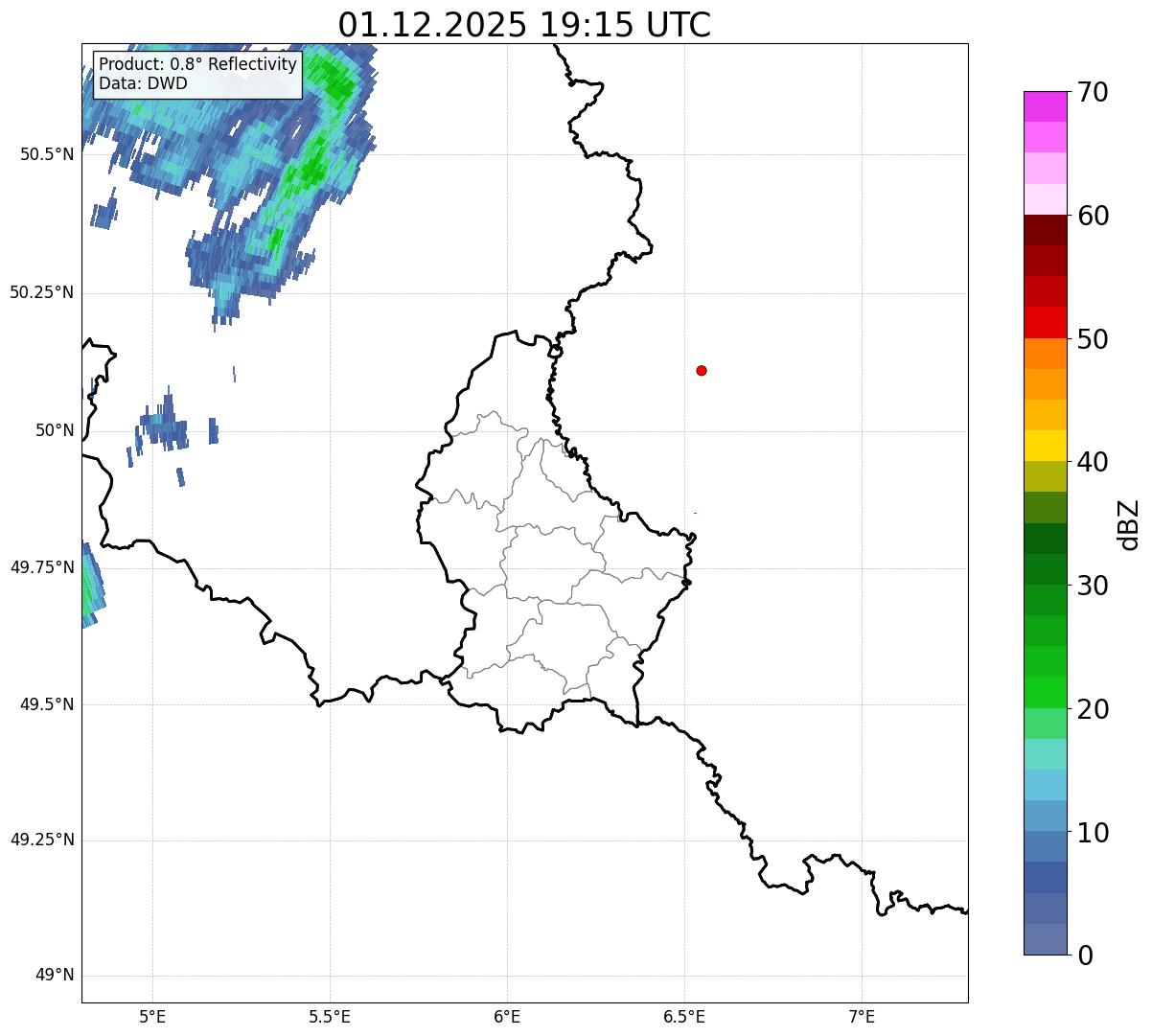Pick the dark maroon swatch just below 60 dBZ
1152x1036 pixels.
click(x=1046, y=230)
